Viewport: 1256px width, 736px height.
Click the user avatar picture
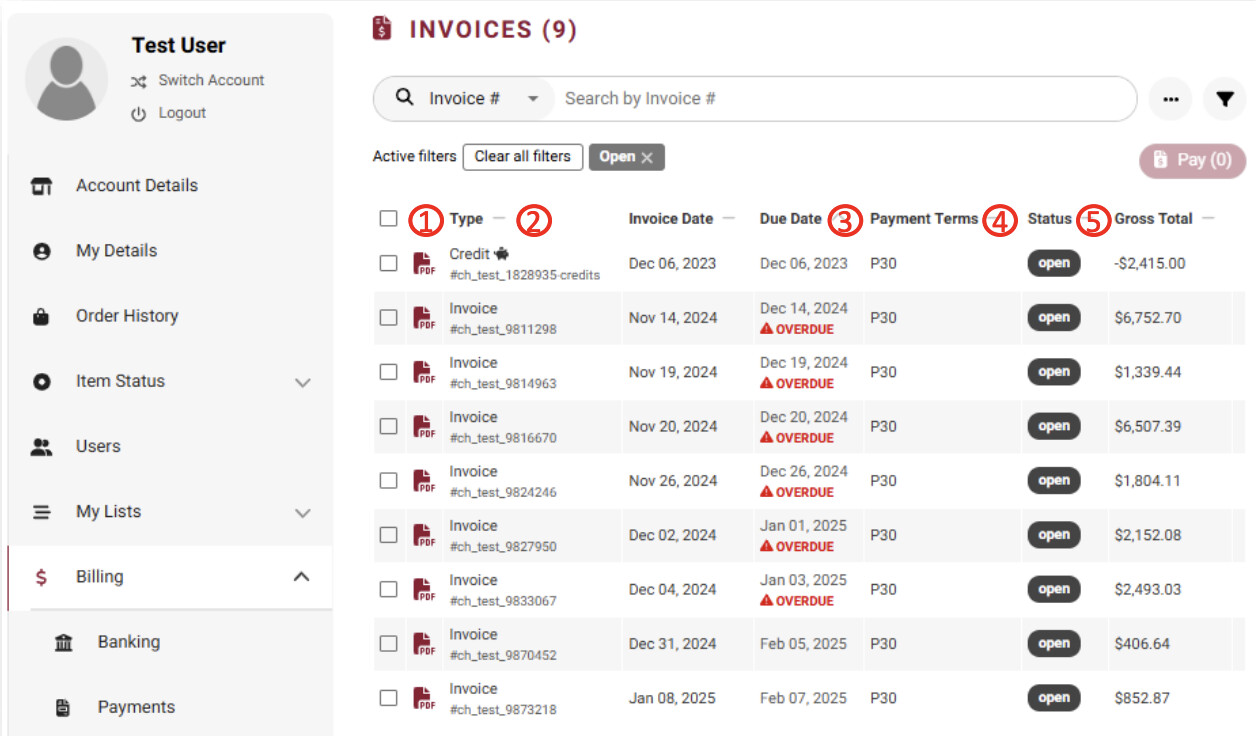pos(68,80)
